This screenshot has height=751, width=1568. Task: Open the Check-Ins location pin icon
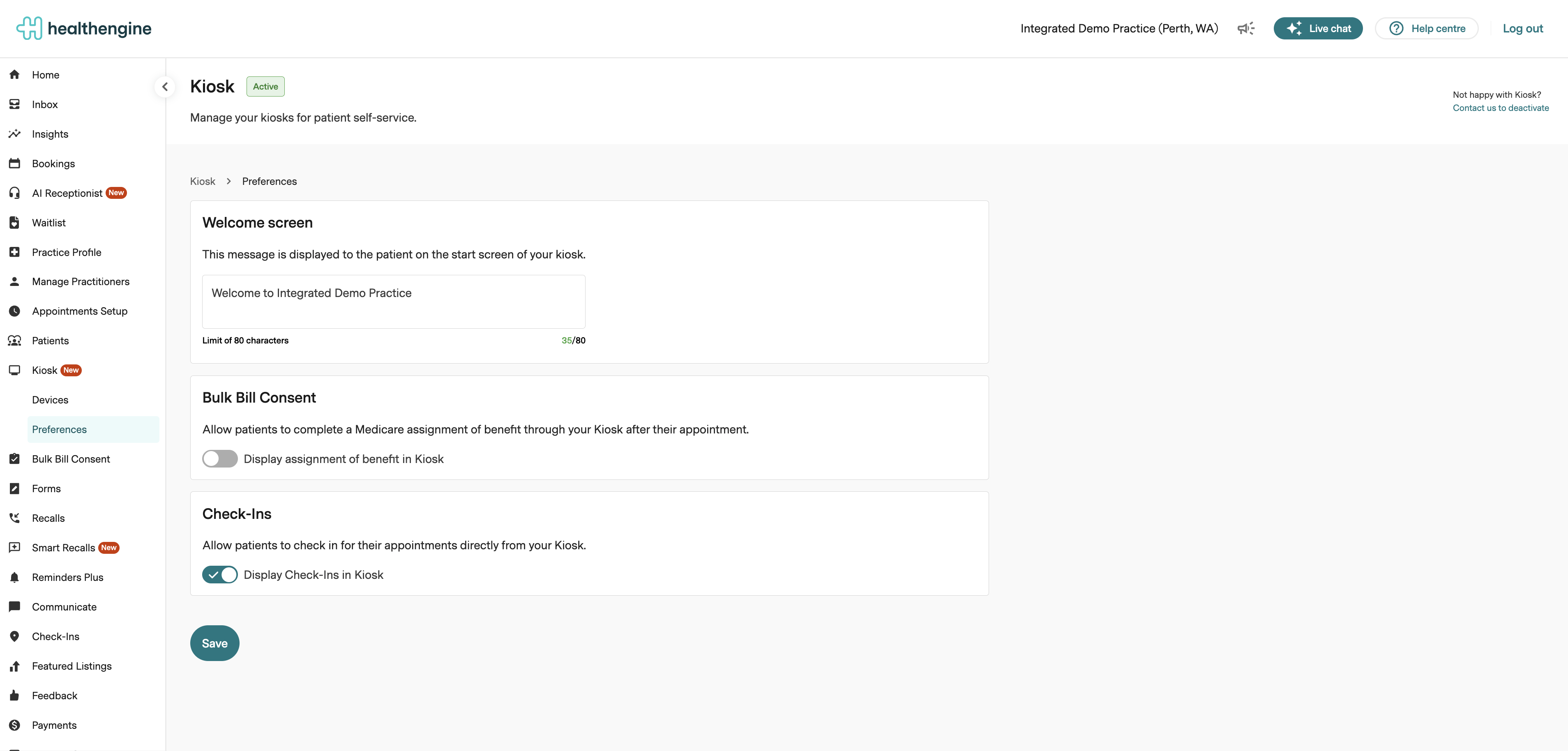coord(15,637)
